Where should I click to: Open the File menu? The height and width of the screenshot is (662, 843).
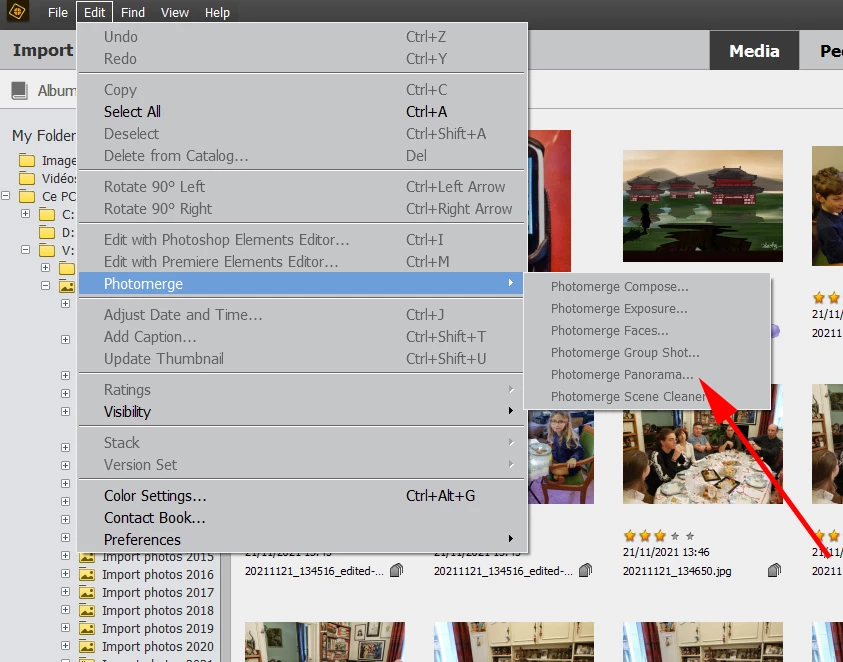pyautogui.click(x=58, y=12)
